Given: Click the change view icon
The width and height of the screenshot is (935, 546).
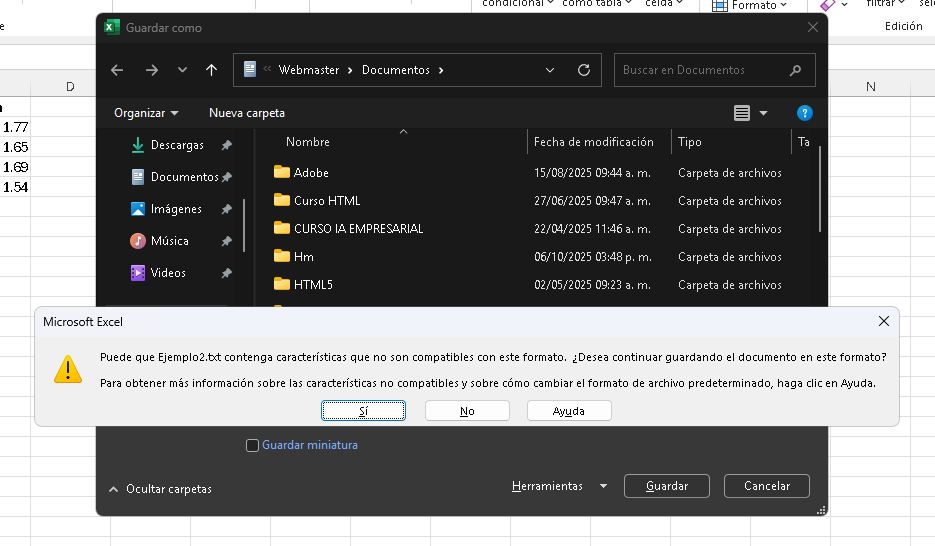Looking at the screenshot, I should (x=742, y=113).
